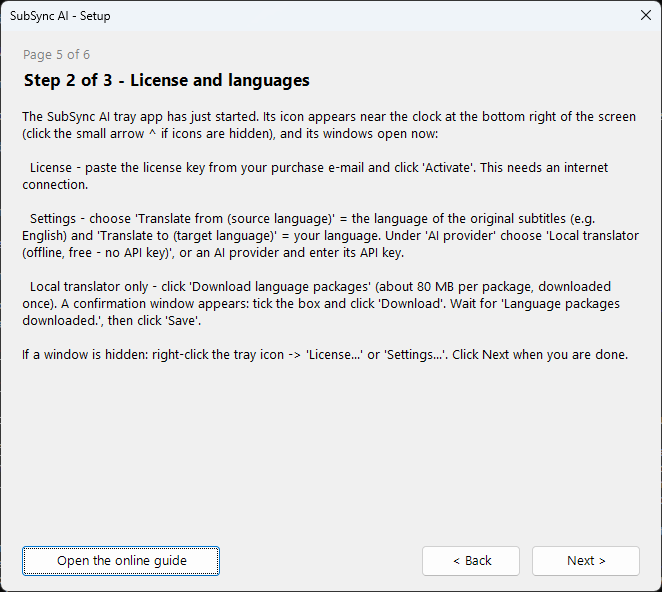This screenshot has height=592, width=662.
Task: Click heading 'Step 2 of 3 - License and languages'
Action: 167,80
